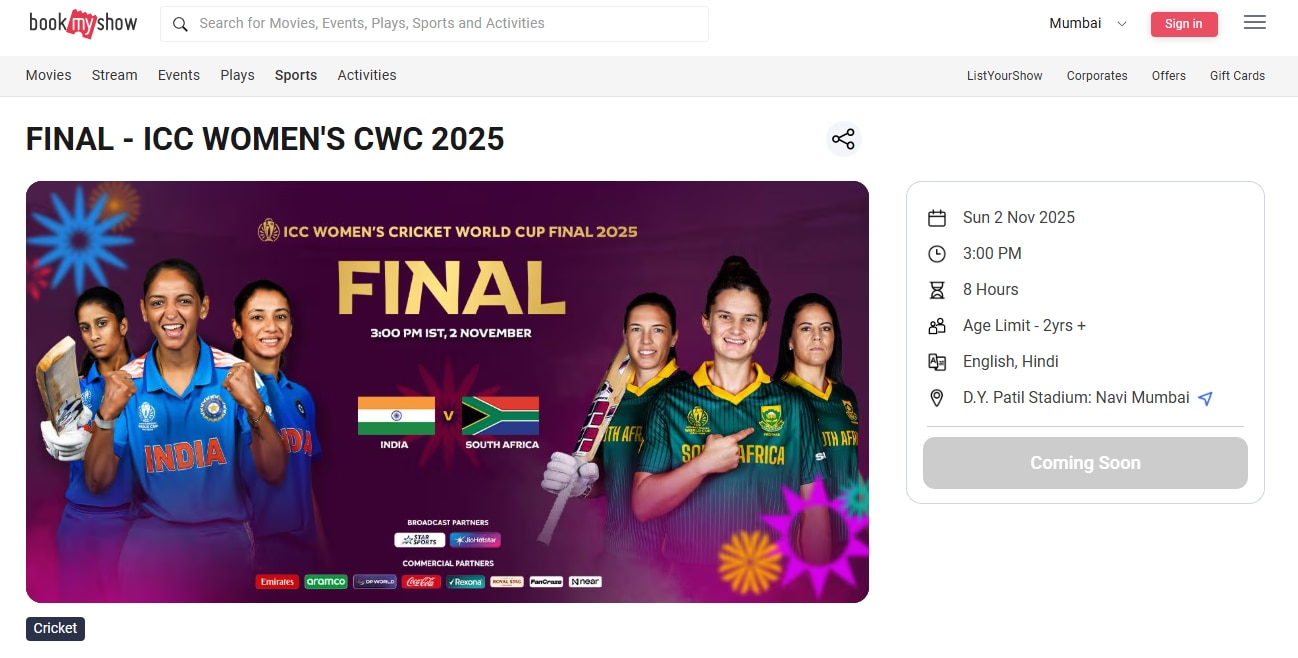Viewport: 1298px width, 658px height.
Task: Click the search magnifier icon
Action: coord(180,24)
